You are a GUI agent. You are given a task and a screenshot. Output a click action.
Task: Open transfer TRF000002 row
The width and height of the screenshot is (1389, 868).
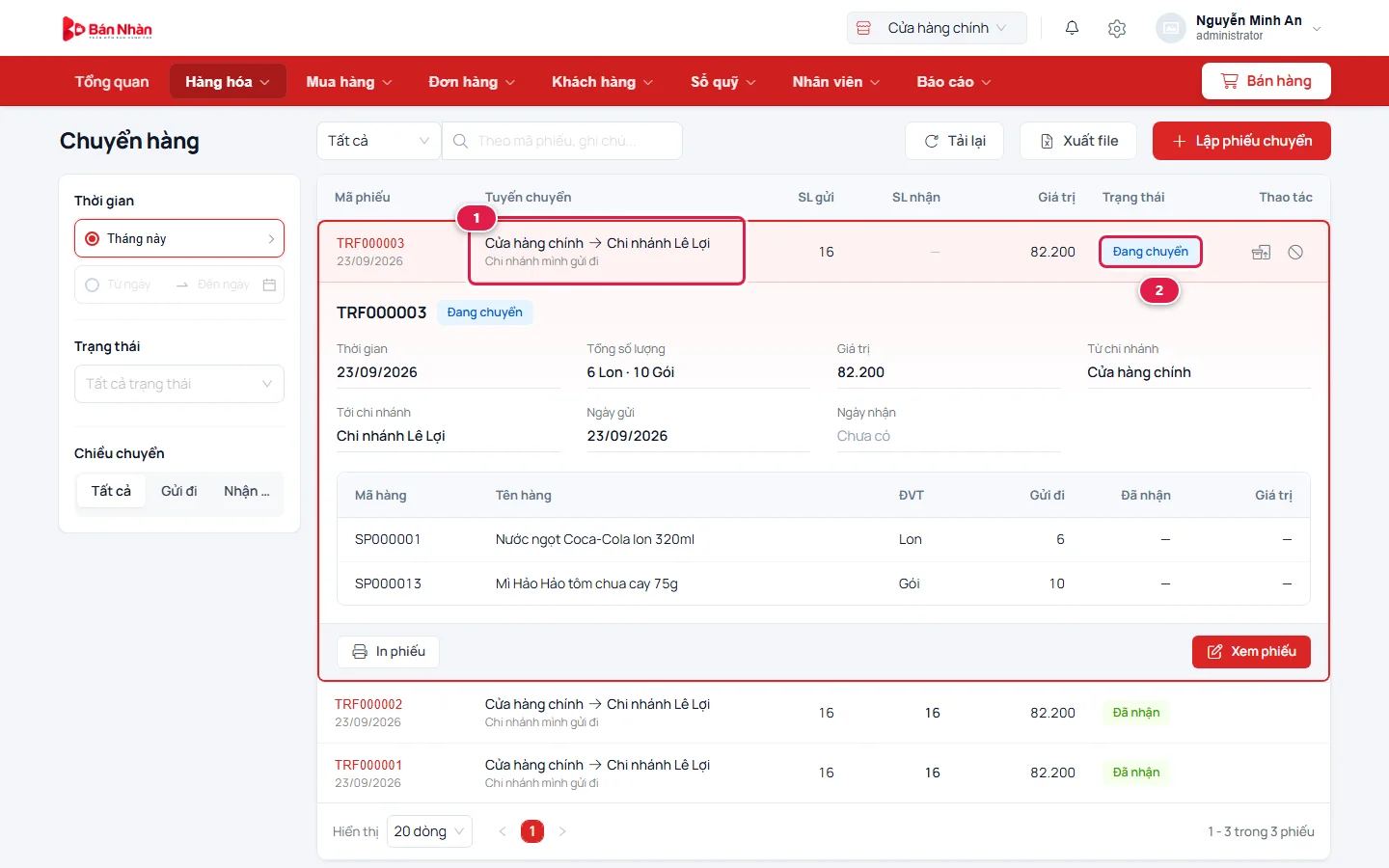tap(823, 713)
